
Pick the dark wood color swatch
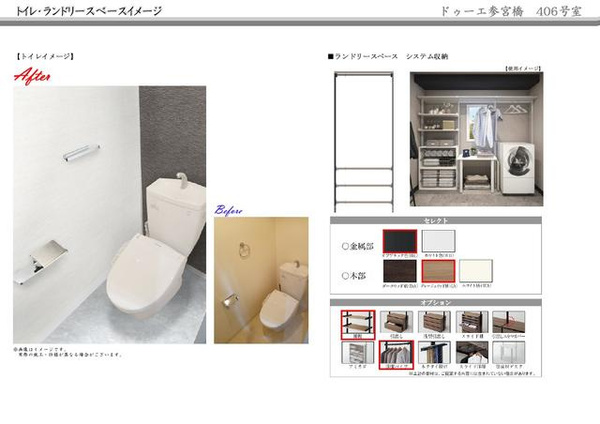coord(399,271)
